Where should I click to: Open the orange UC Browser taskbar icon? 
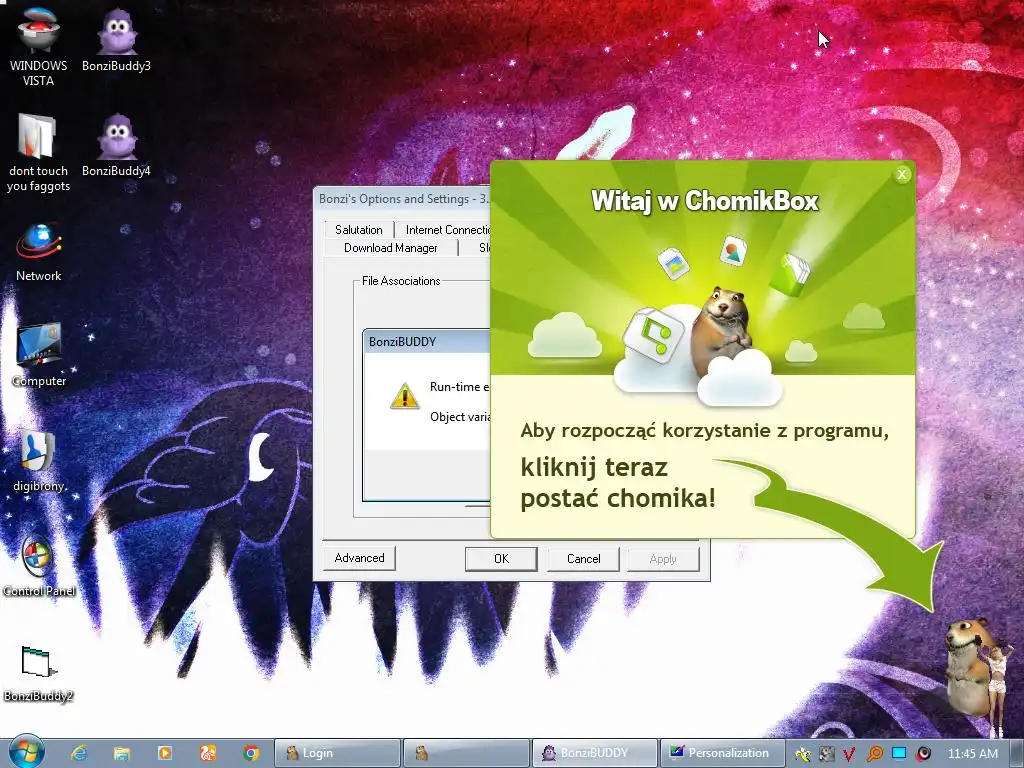click(208, 753)
